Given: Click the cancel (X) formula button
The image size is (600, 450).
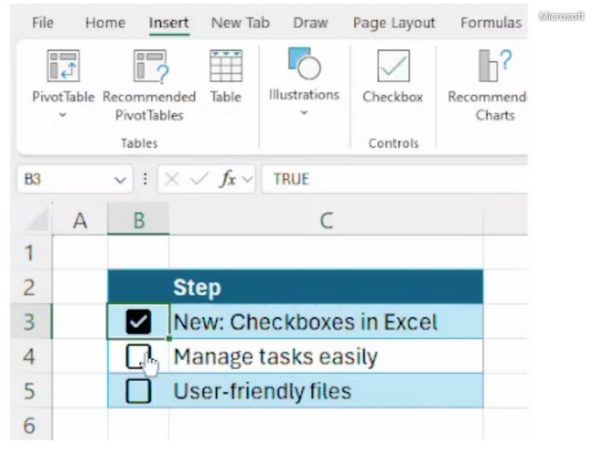Looking at the screenshot, I should (x=172, y=179).
